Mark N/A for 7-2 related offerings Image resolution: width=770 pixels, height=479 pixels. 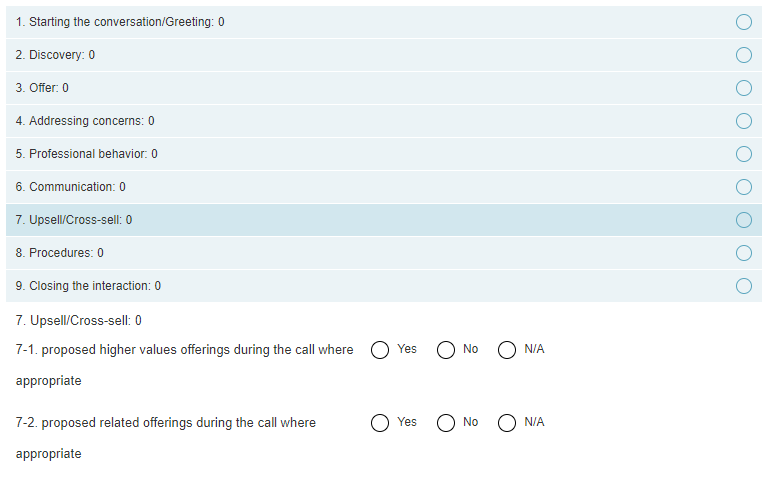(507, 423)
